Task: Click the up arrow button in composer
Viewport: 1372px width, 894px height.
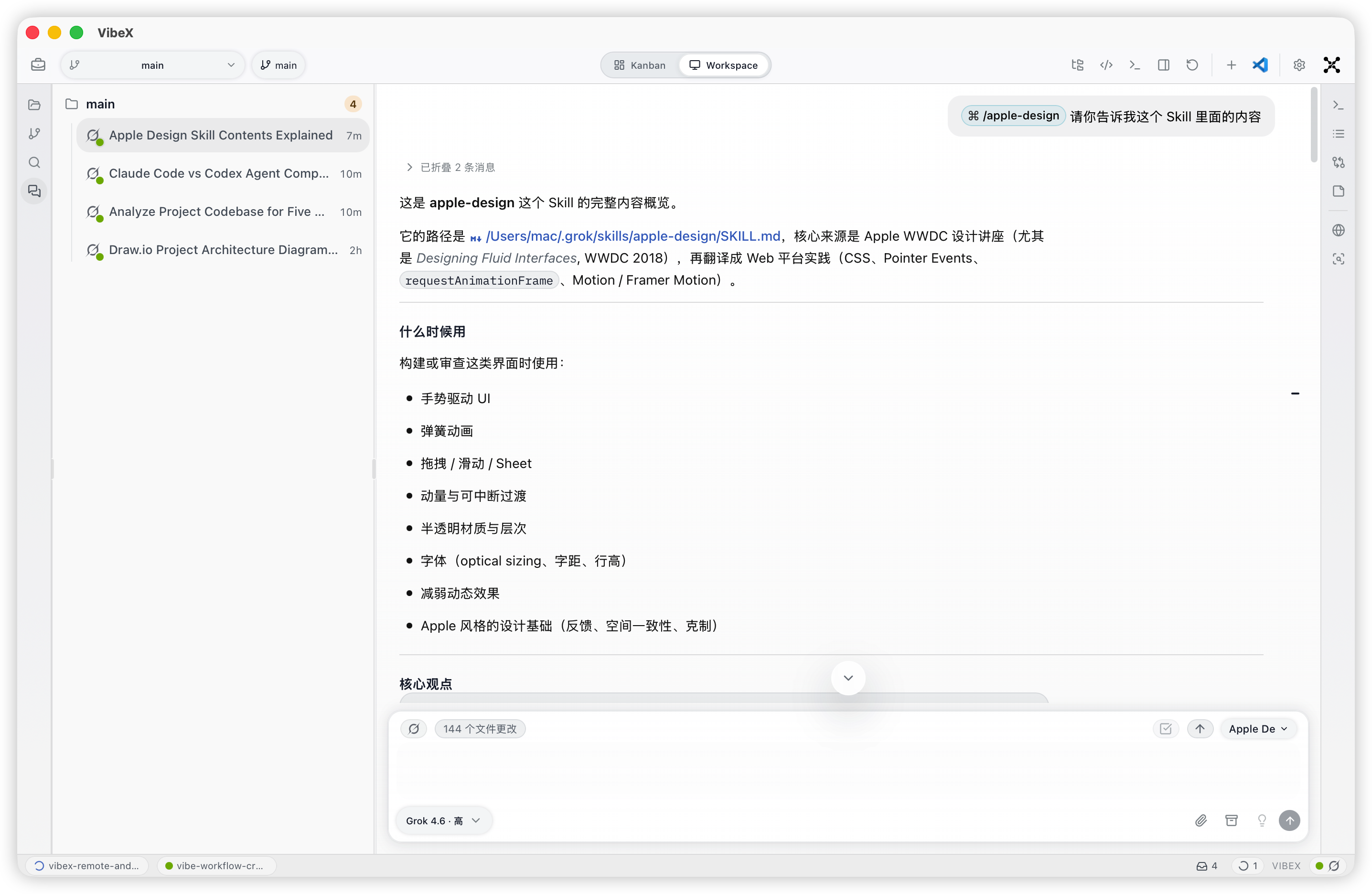Action: point(1200,729)
